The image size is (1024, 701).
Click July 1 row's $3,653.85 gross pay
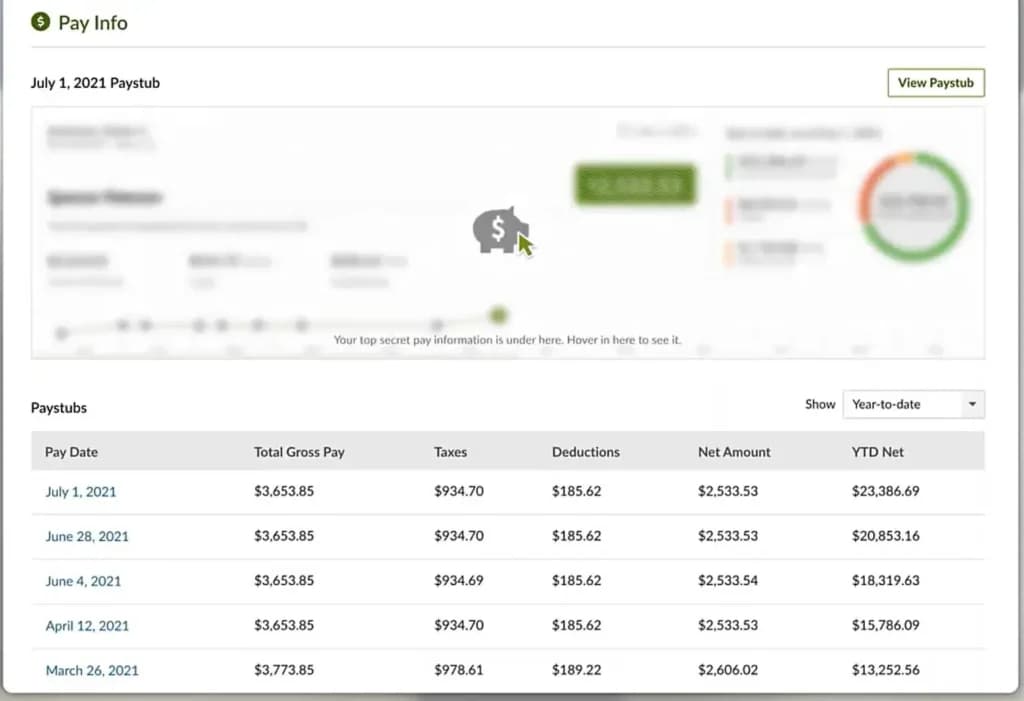284,491
